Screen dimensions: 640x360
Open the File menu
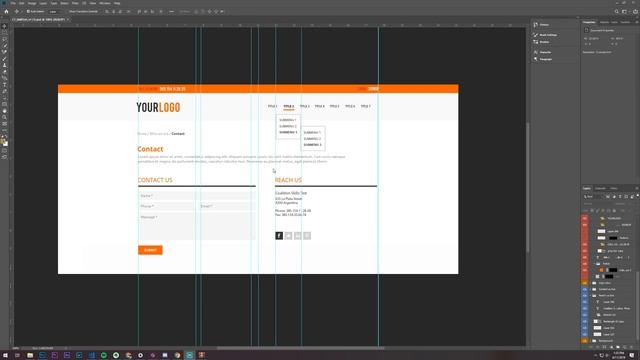tap(13, 3)
